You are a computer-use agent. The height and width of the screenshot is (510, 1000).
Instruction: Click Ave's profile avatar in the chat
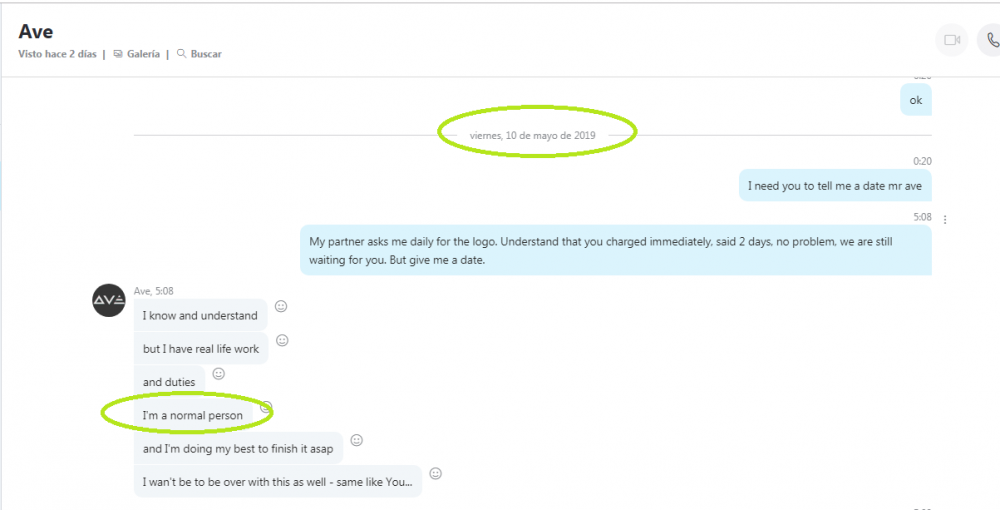109,300
